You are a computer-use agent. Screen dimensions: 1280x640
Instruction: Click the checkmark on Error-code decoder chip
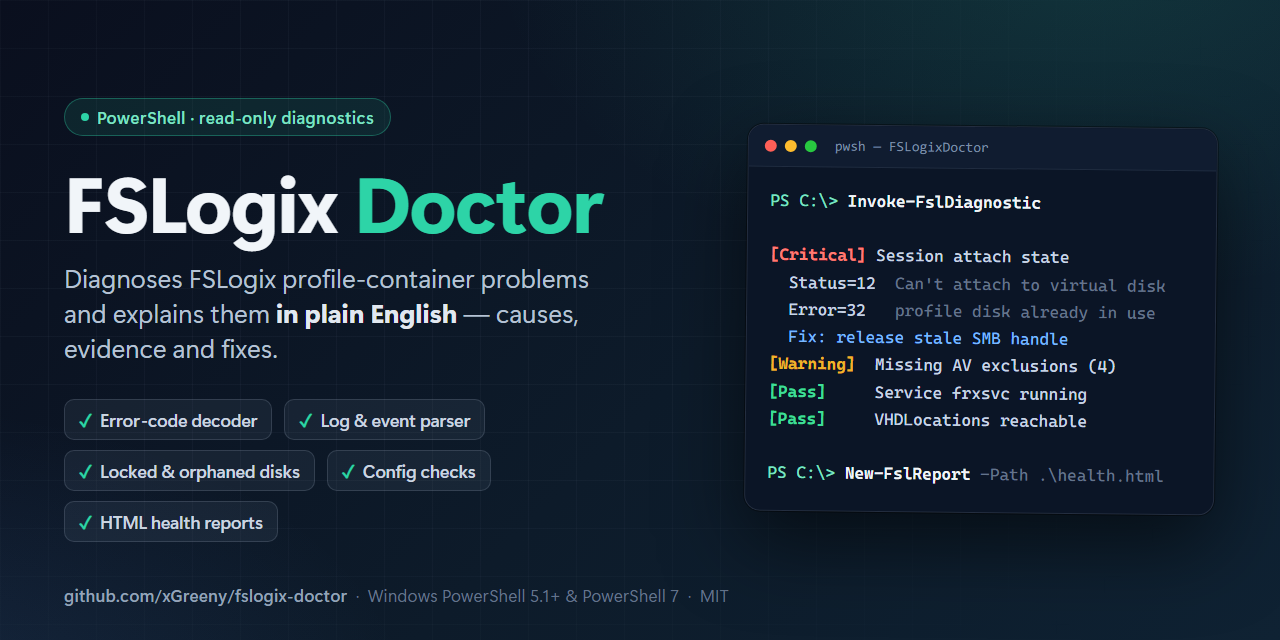[85, 421]
